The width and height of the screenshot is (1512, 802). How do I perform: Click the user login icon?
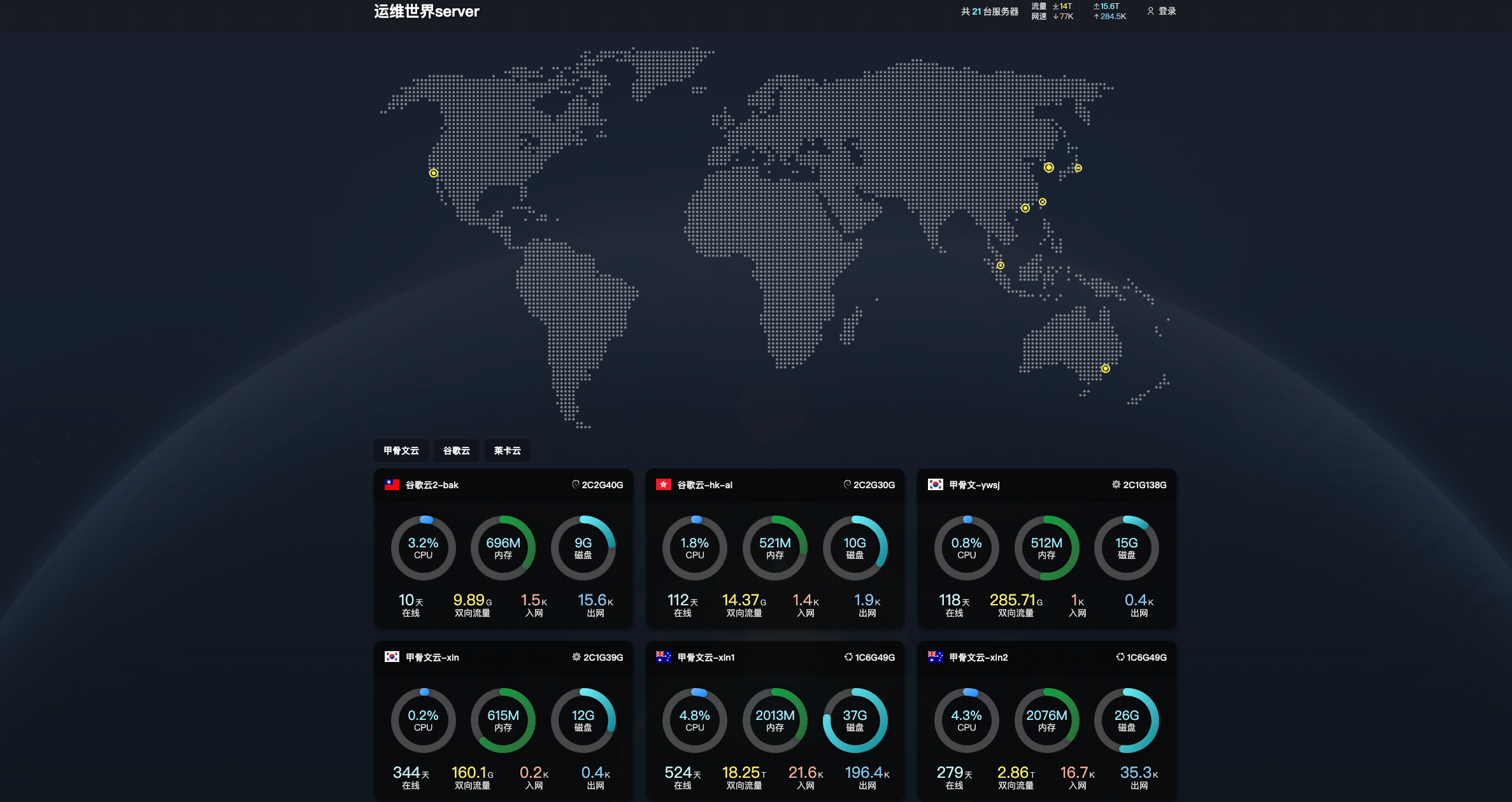point(1150,11)
